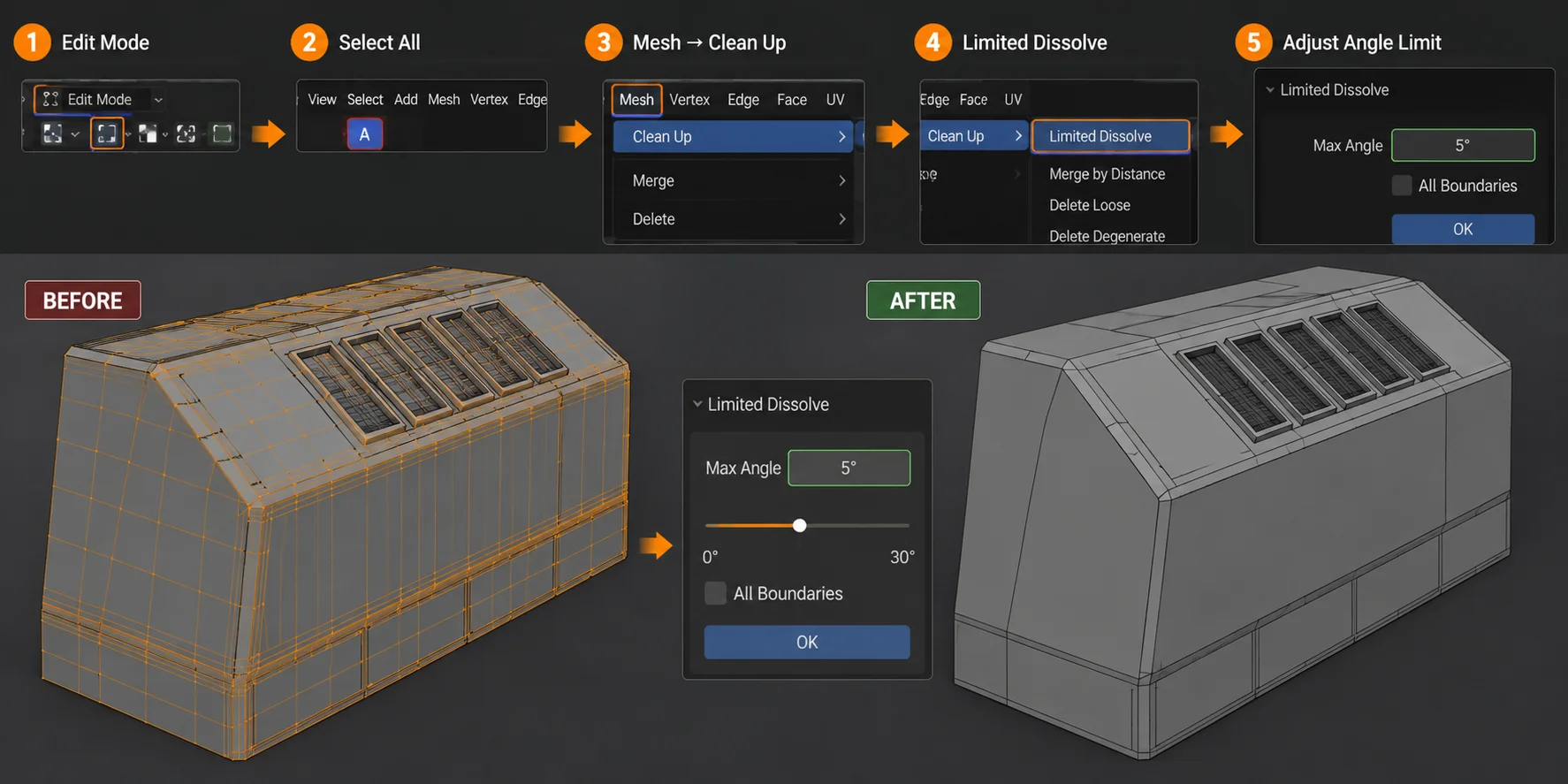Toggle All Boundaries checkbox in step 5

(x=1402, y=186)
